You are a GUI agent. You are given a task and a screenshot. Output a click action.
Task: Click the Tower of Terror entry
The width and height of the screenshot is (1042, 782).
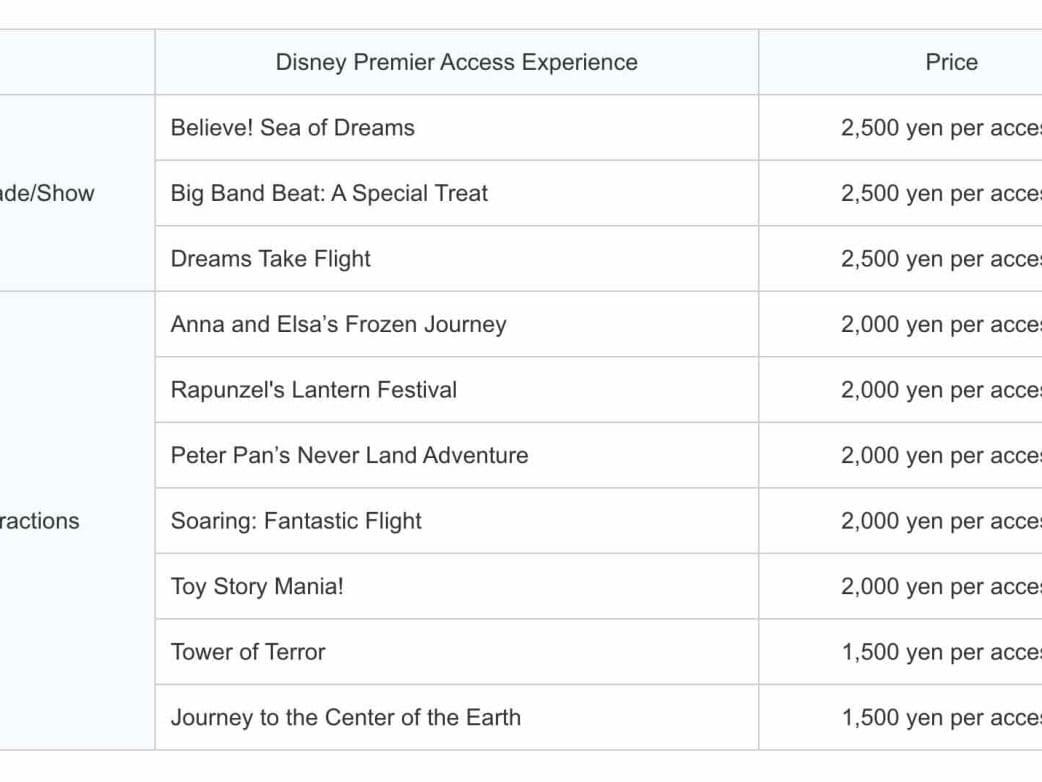248,652
